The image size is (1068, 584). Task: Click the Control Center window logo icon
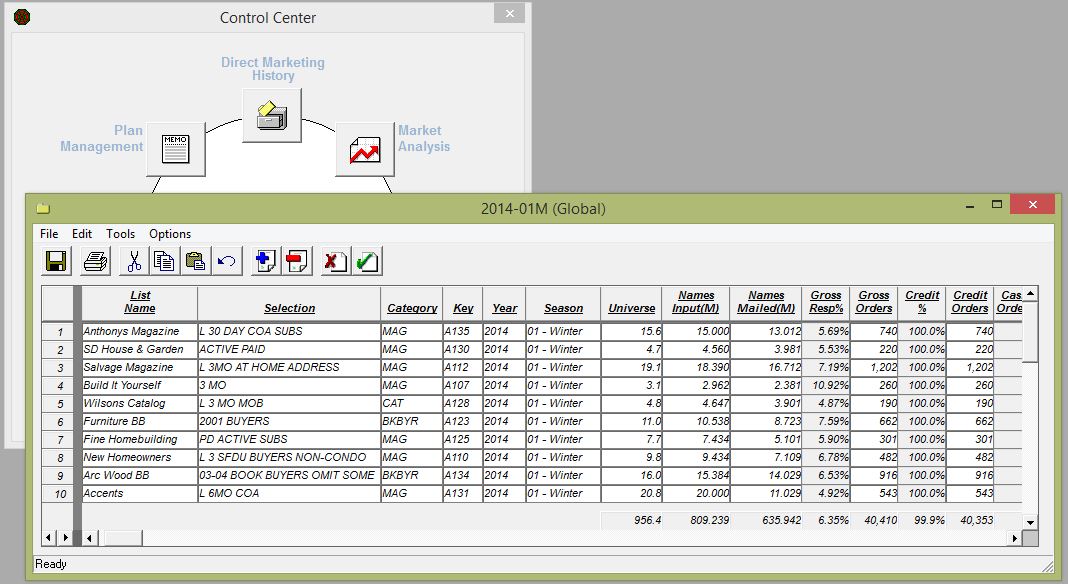[22, 17]
